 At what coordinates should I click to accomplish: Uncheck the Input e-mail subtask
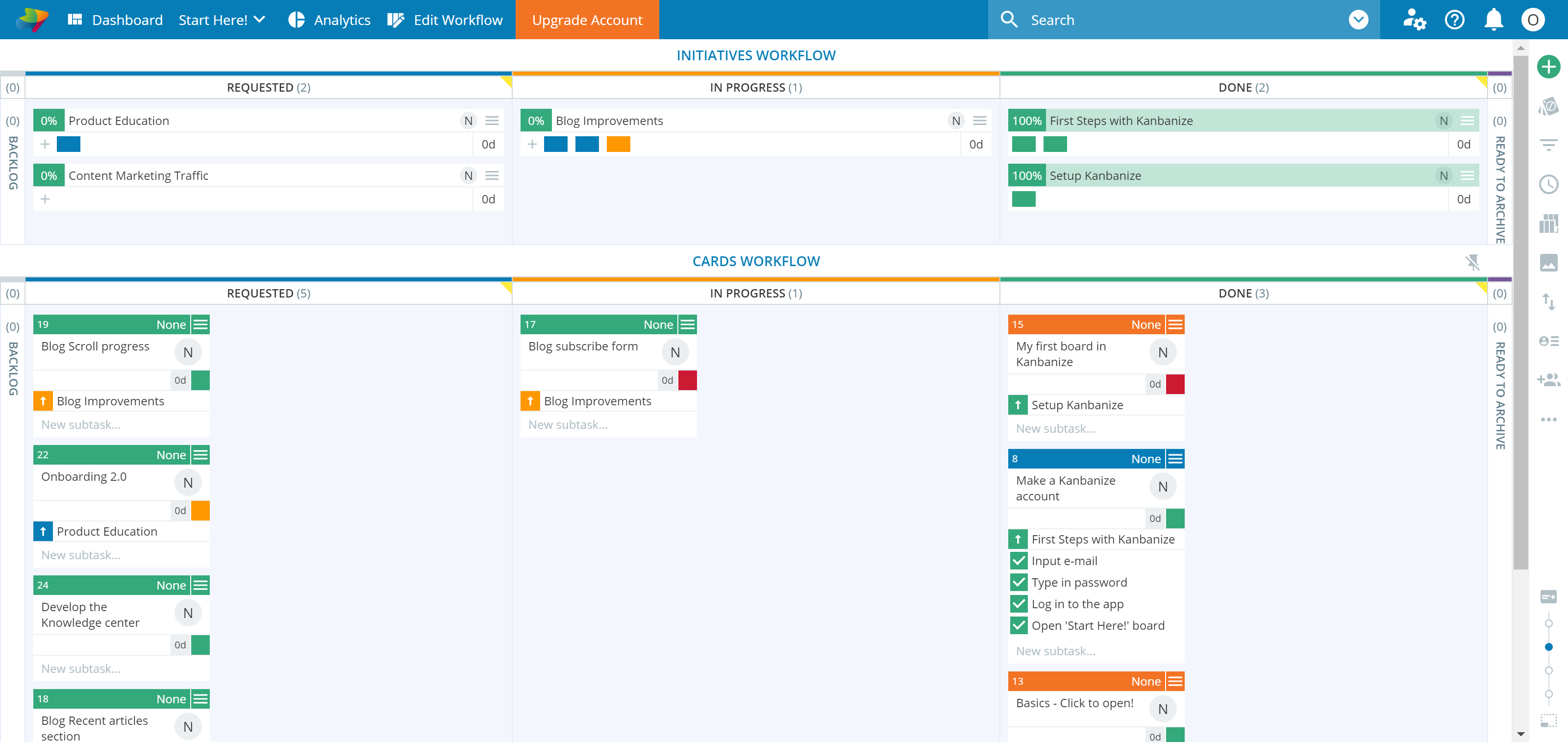coord(1020,561)
